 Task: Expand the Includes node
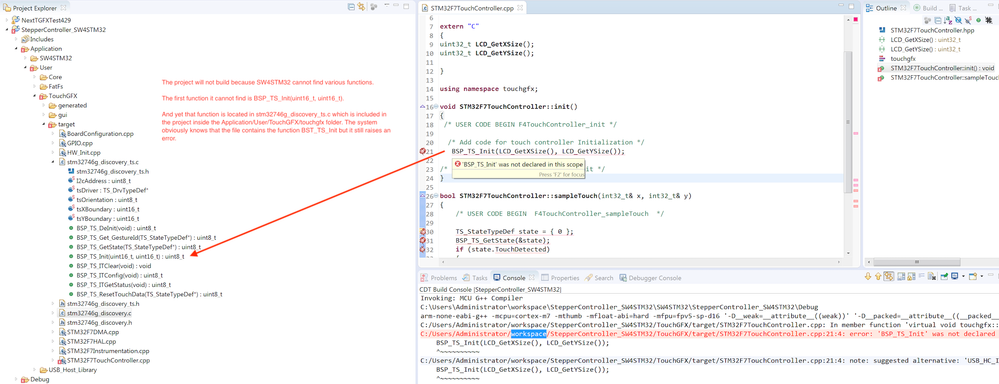click(17, 39)
